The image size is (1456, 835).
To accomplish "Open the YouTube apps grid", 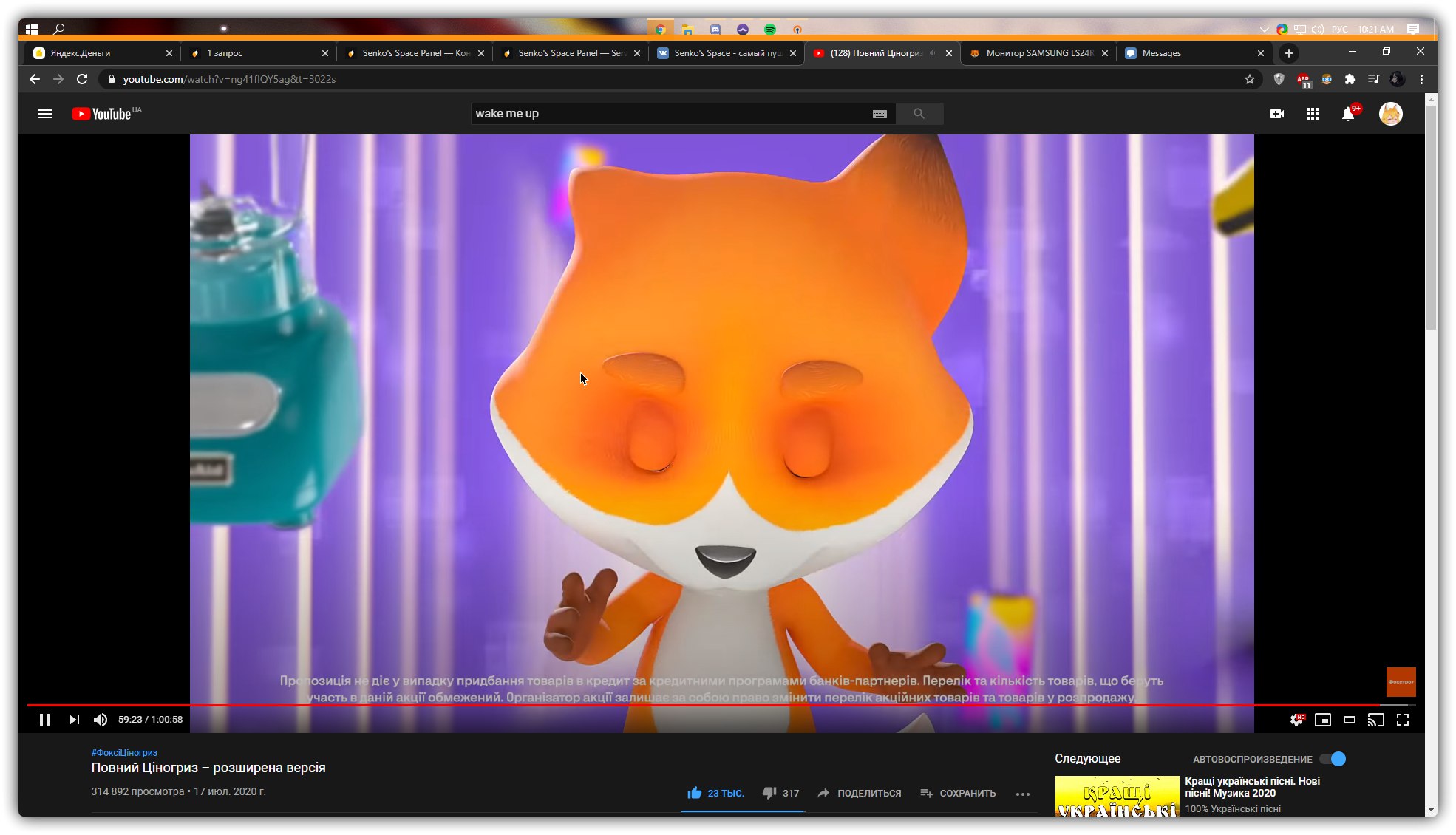I will tap(1313, 114).
